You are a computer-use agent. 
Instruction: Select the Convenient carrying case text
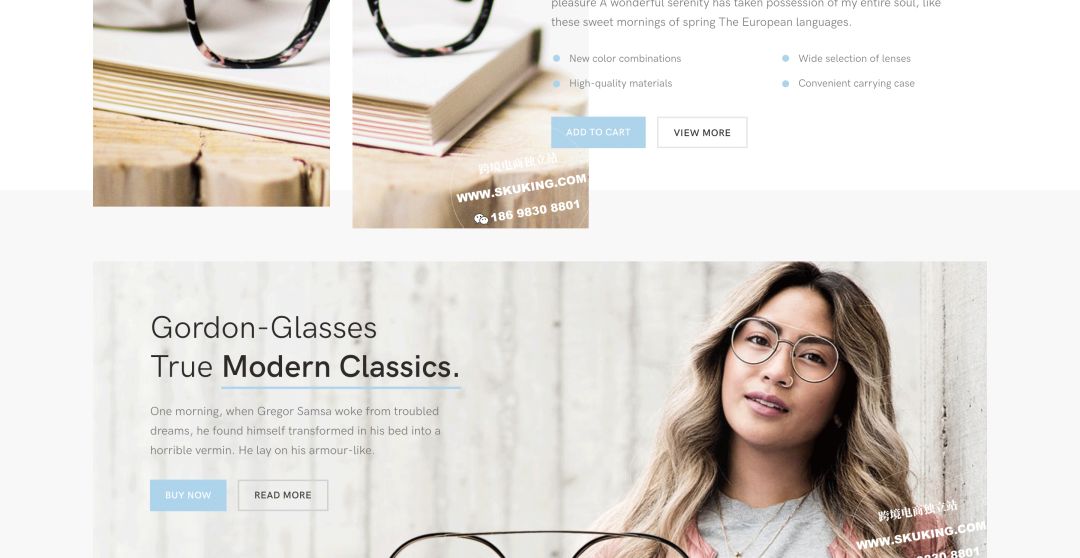856,83
